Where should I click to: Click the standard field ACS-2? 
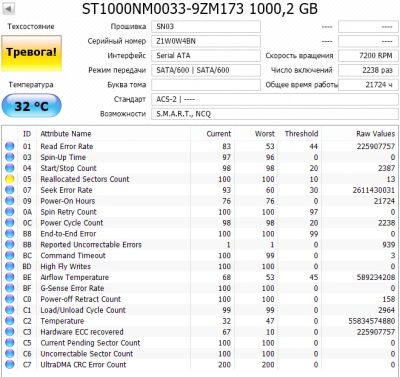pos(275,99)
